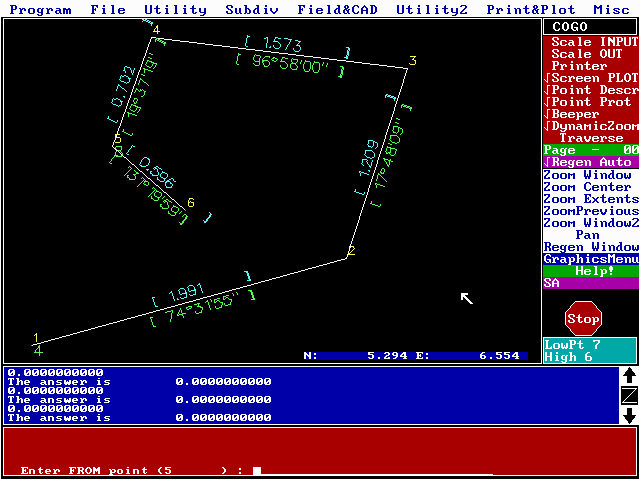
Task: Click the scroll down arrow beside the output panel
Action: pos(629,415)
